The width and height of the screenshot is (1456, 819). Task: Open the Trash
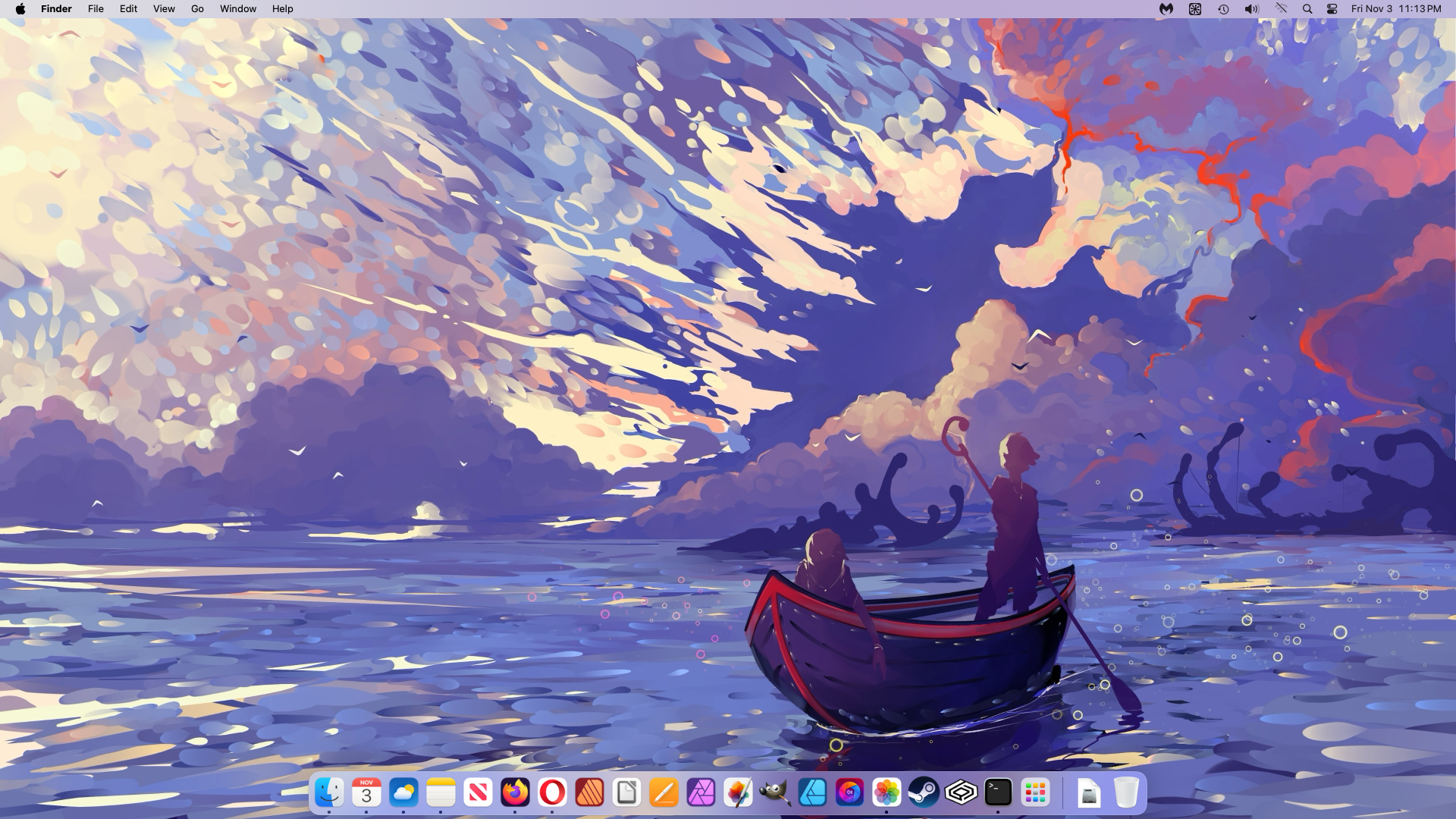[x=1126, y=793]
